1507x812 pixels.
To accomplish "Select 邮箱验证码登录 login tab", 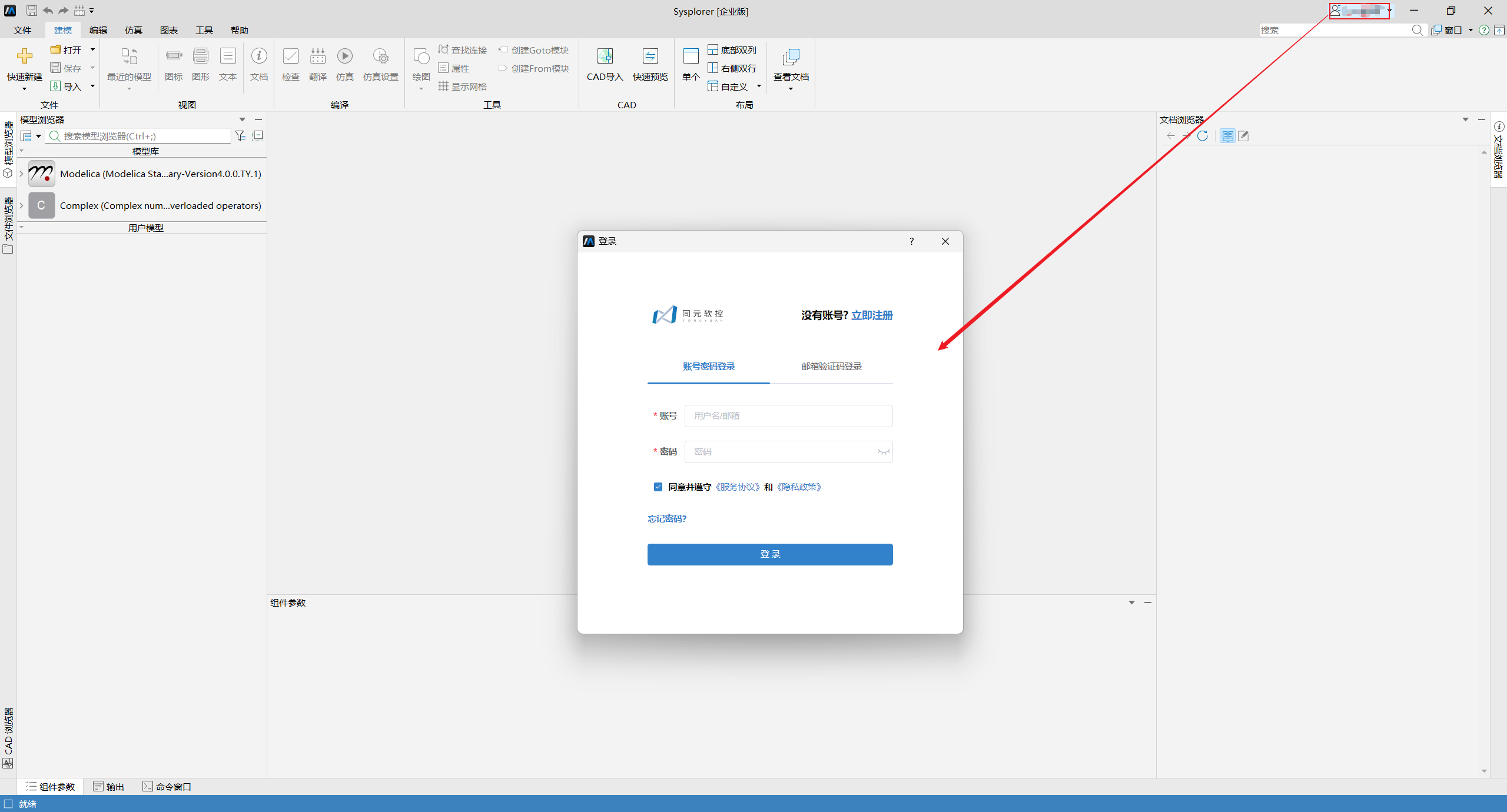I will [831, 367].
